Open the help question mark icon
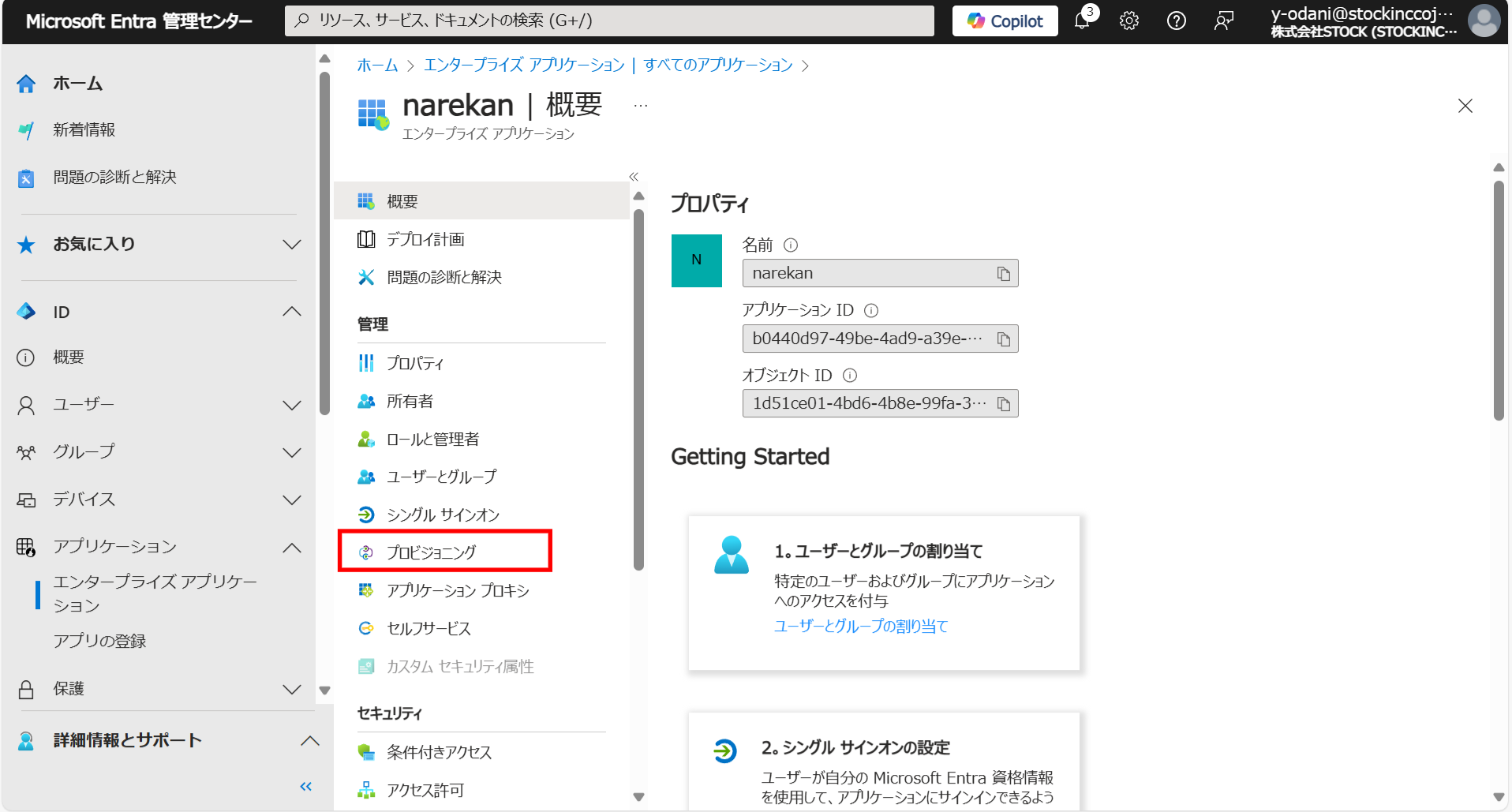Screen dimensions: 1512x812 [1177, 21]
